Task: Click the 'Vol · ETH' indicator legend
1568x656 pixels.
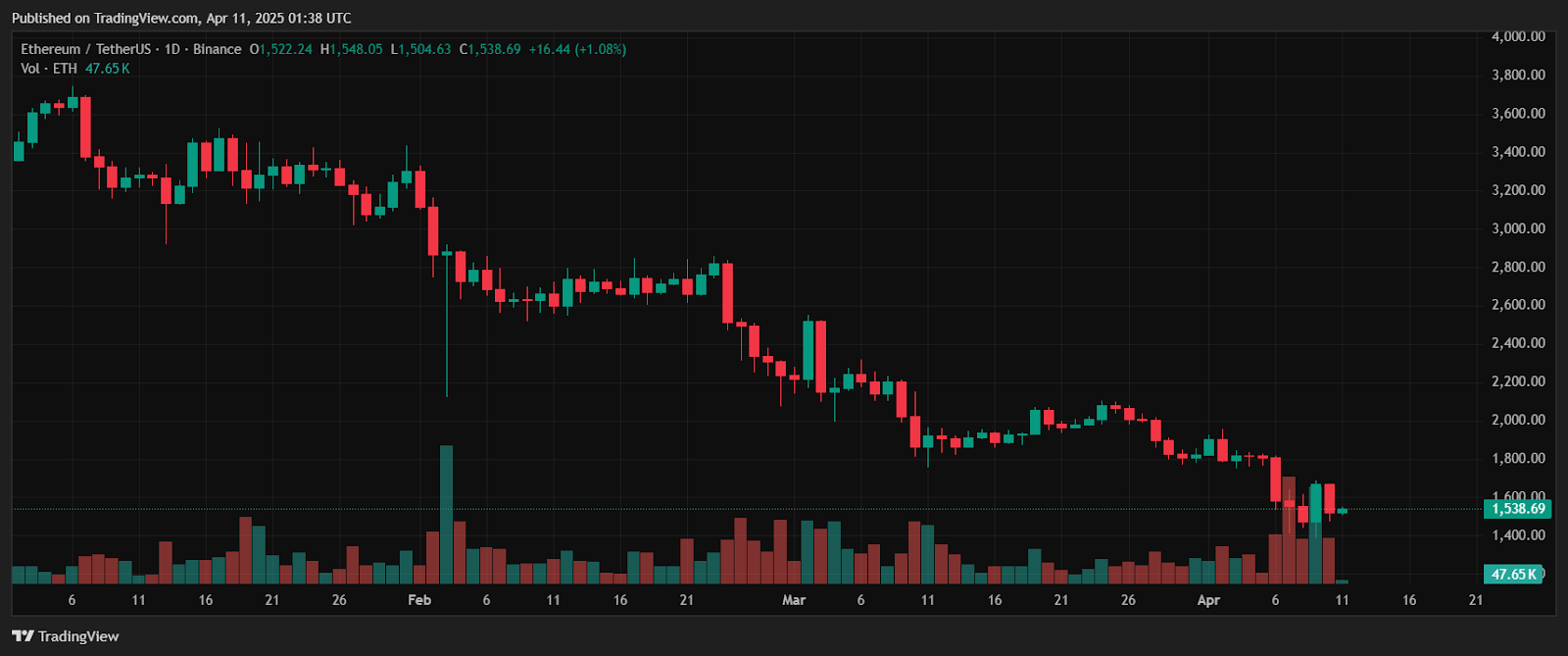Action: click(48, 69)
